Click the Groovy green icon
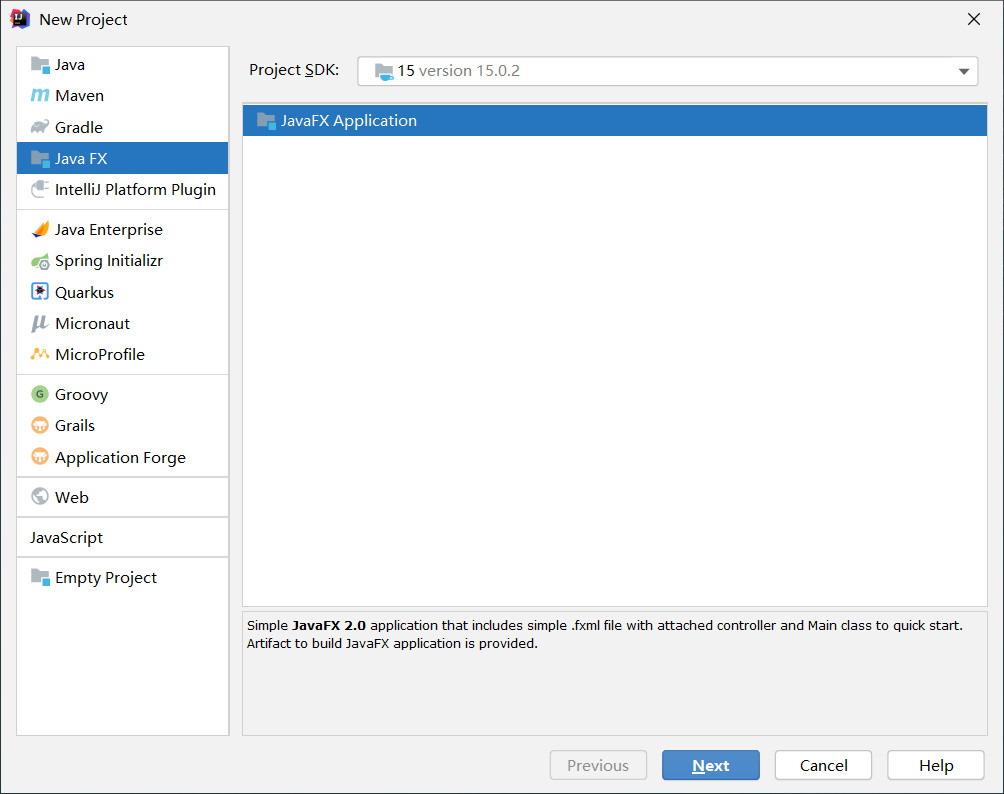 point(40,394)
